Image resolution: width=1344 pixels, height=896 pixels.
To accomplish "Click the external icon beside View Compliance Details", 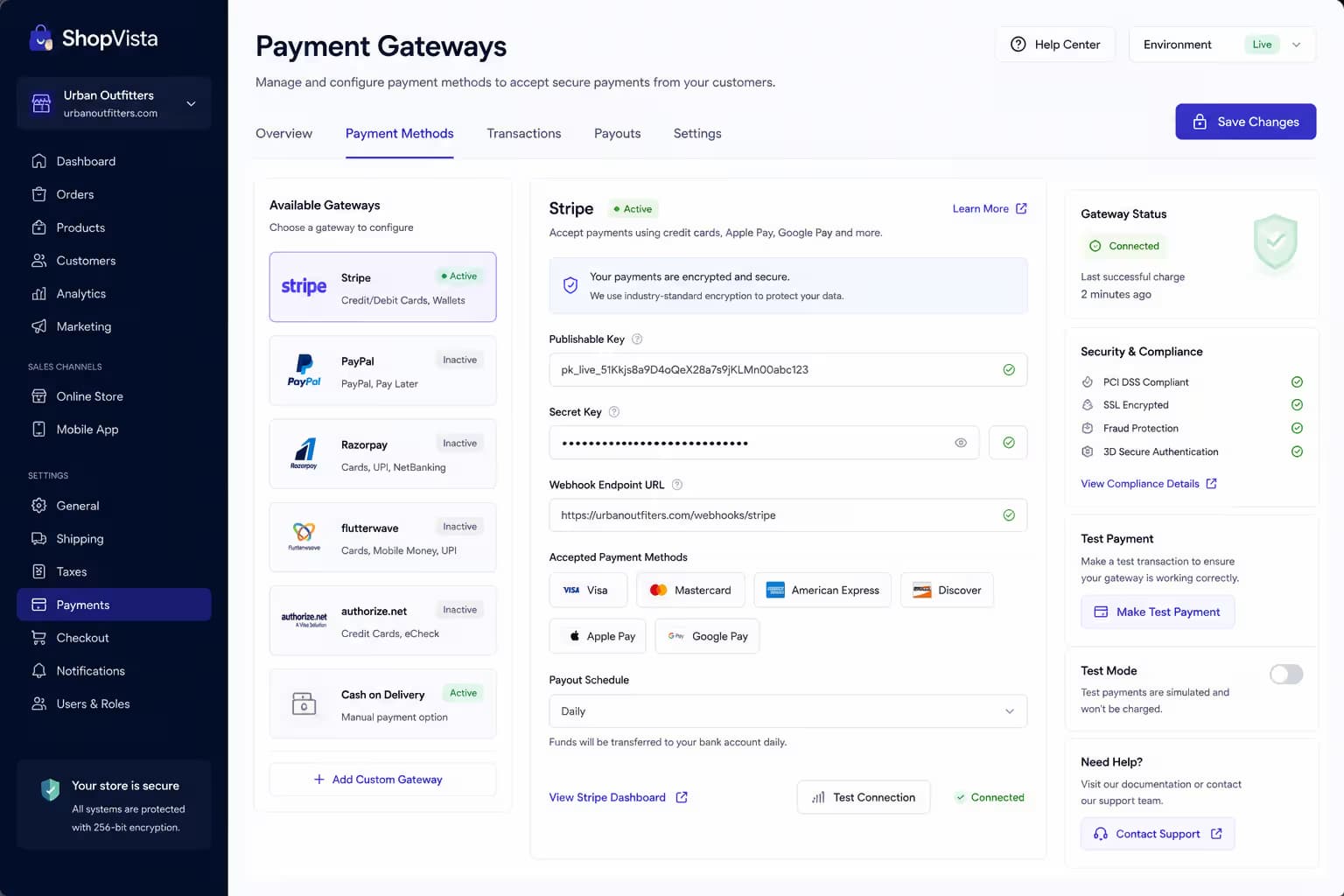I will tap(1211, 484).
